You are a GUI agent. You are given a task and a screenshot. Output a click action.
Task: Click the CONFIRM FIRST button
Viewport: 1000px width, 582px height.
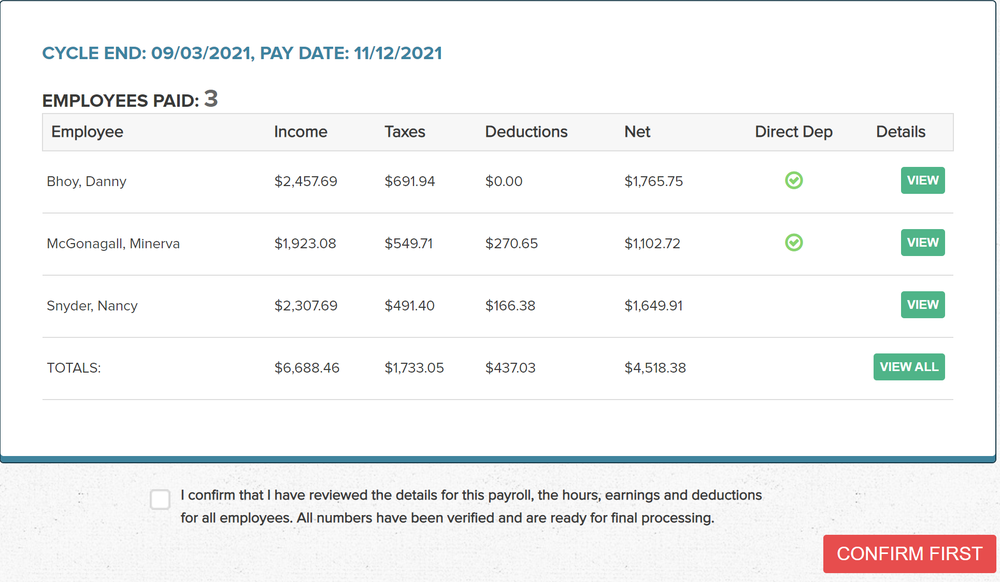tap(909, 553)
